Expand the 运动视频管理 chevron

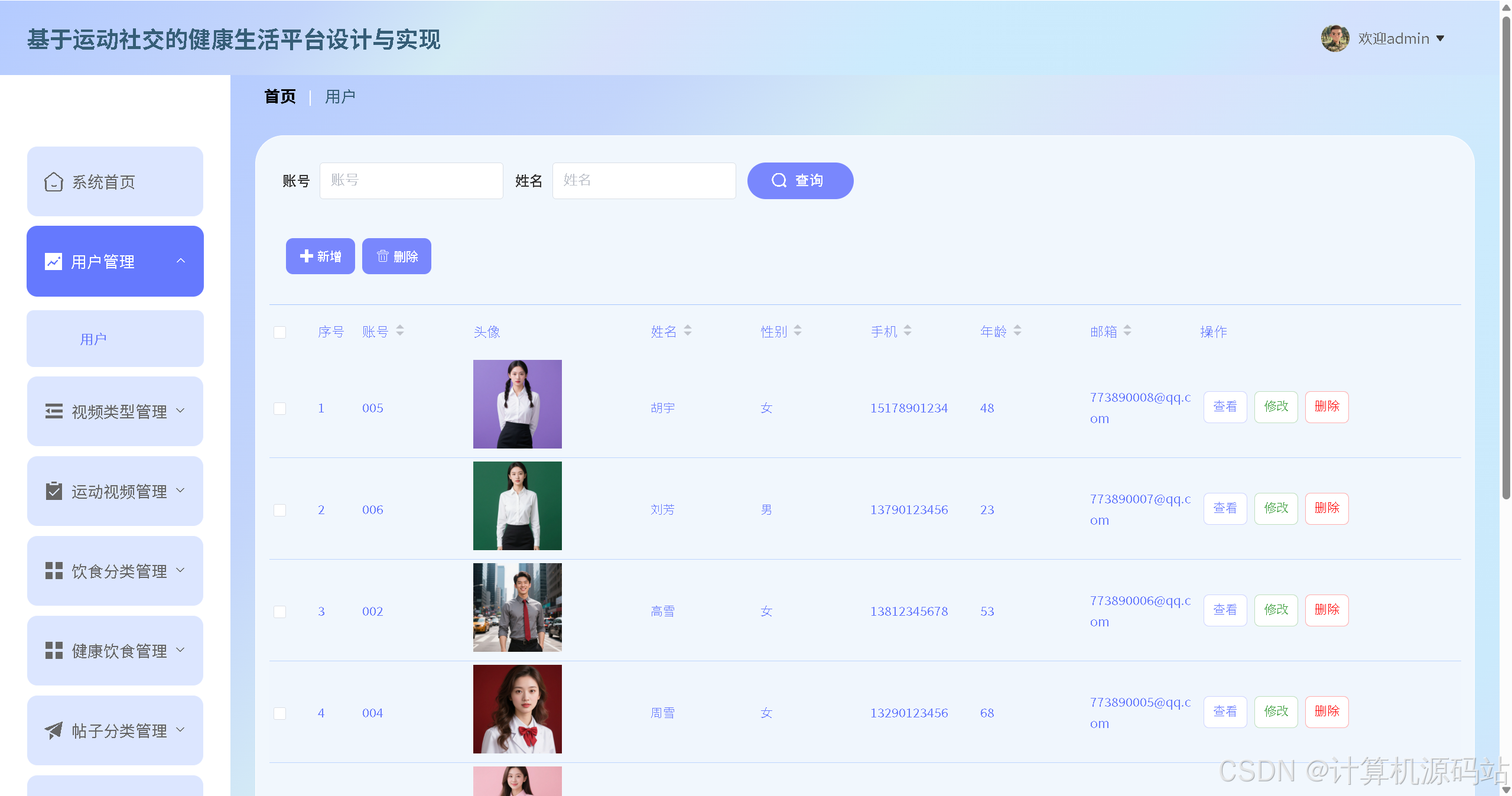coord(181,490)
